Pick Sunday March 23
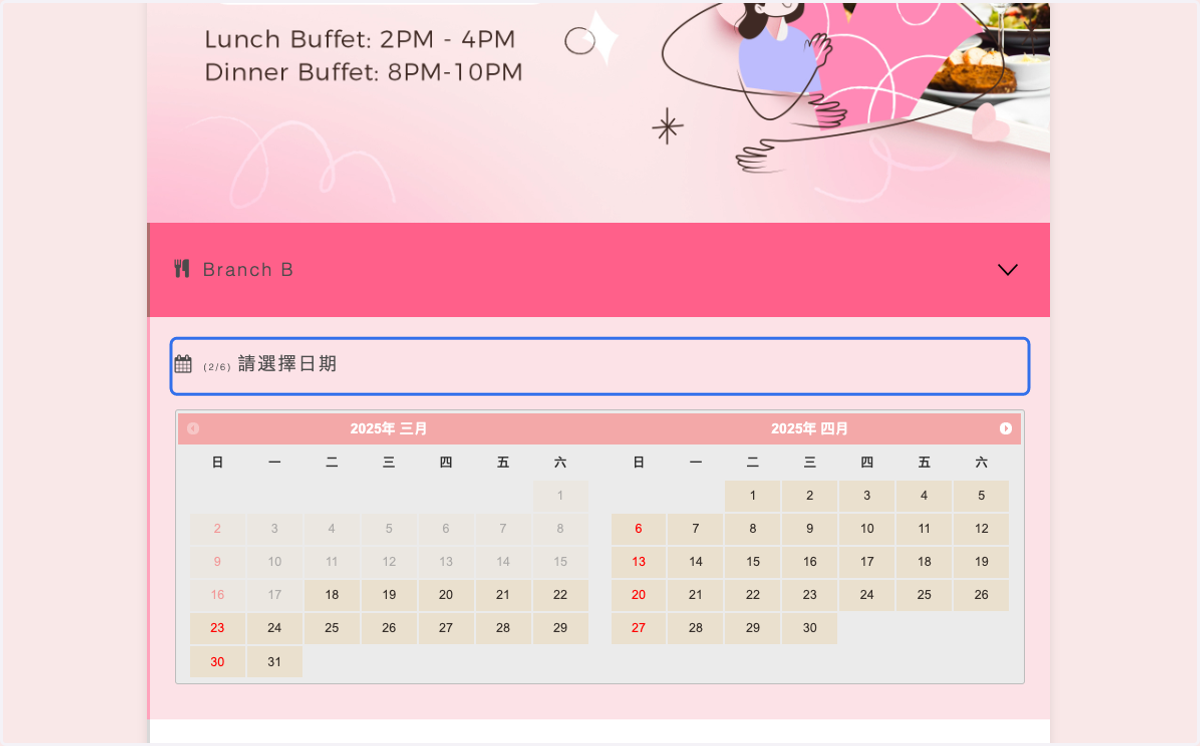Viewport: 1200px width, 746px height. pos(218,628)
